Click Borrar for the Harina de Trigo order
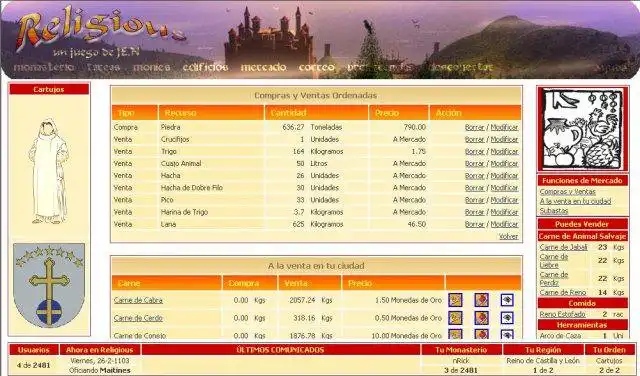 click(475, 212)
